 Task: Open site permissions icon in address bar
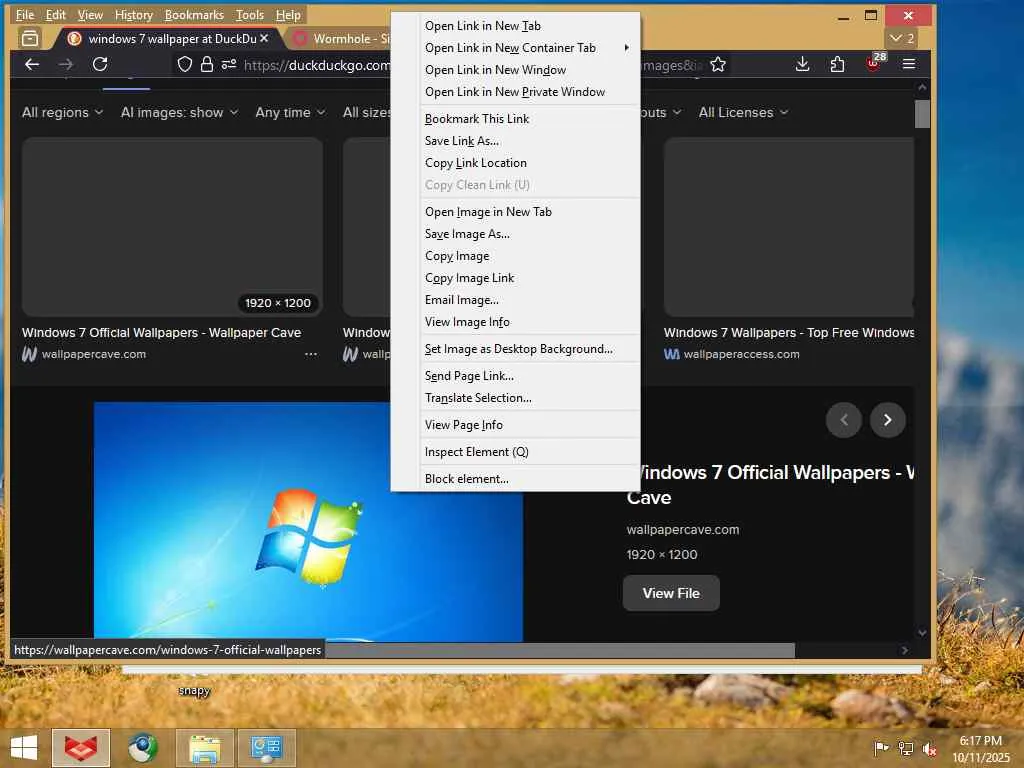click(229, 64)
